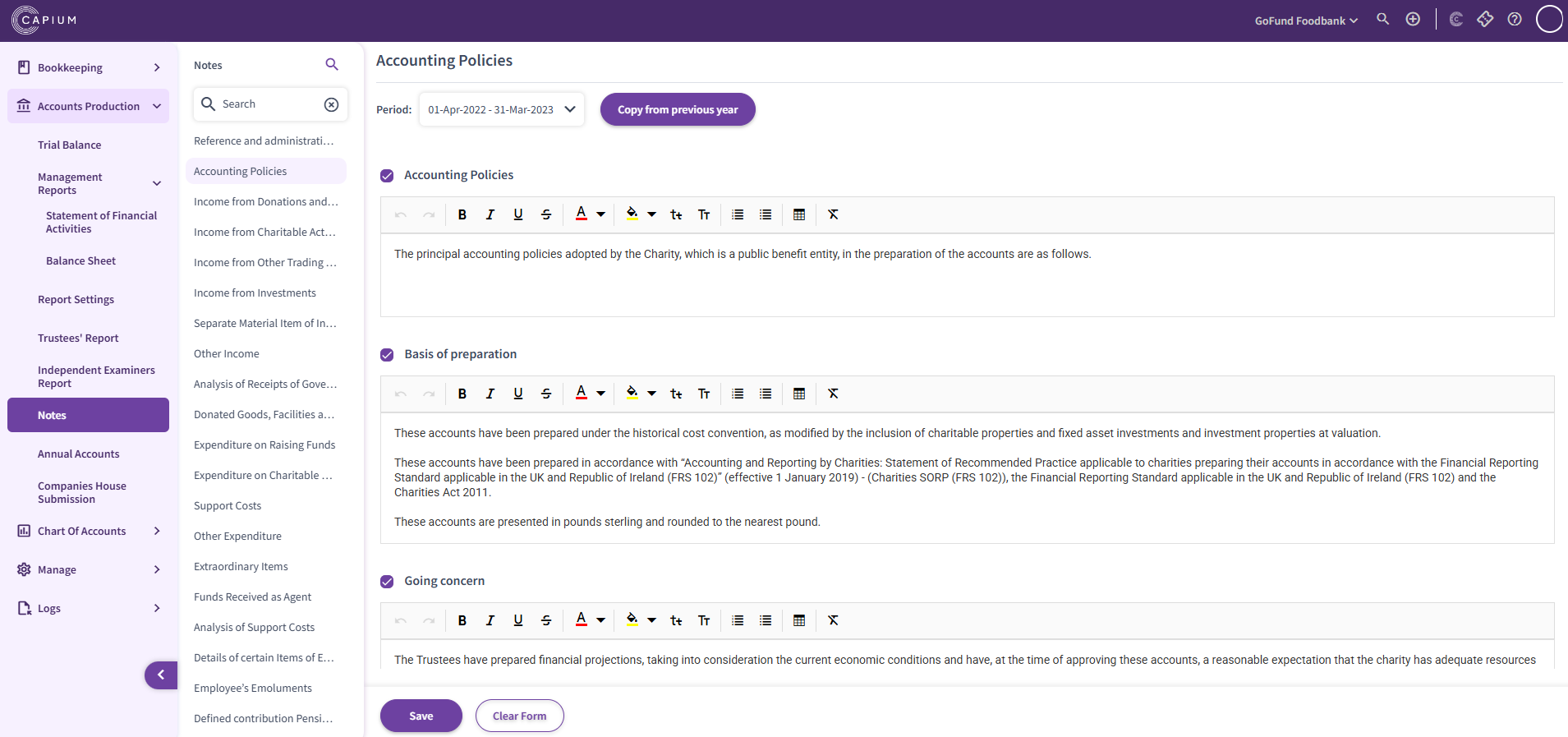Click Strikethrough in Going concern editor

[546, 620]
